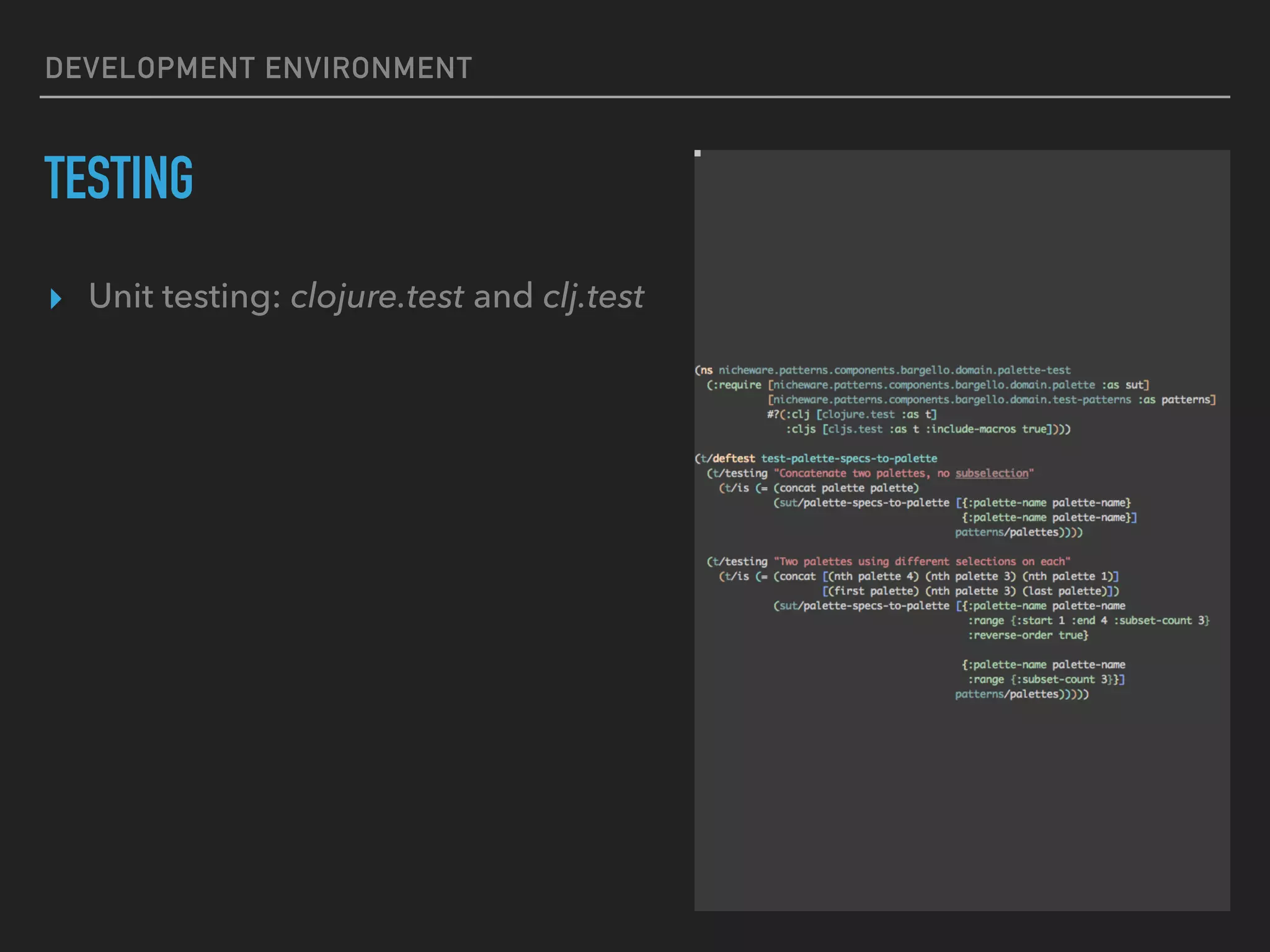Click the ':range {:start 1 :end 4 :subset-count 3}' line
Image resolution: width=1270 pixels, height=952 pixels.
click(1089, 620)
